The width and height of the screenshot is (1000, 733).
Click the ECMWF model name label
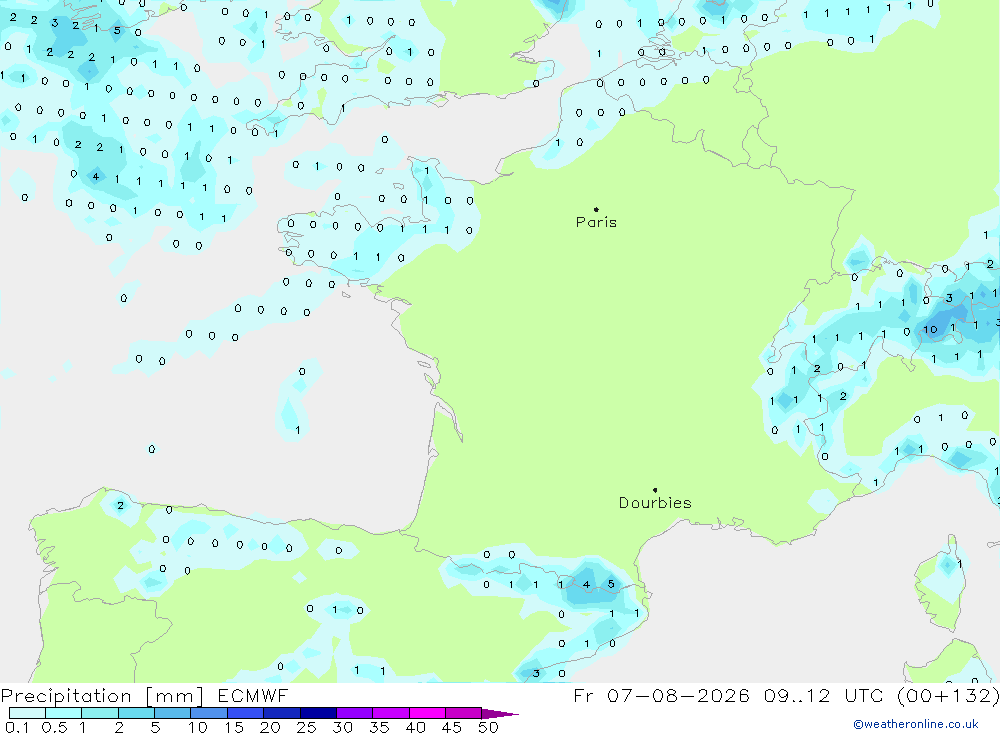[x=253, y=695]
